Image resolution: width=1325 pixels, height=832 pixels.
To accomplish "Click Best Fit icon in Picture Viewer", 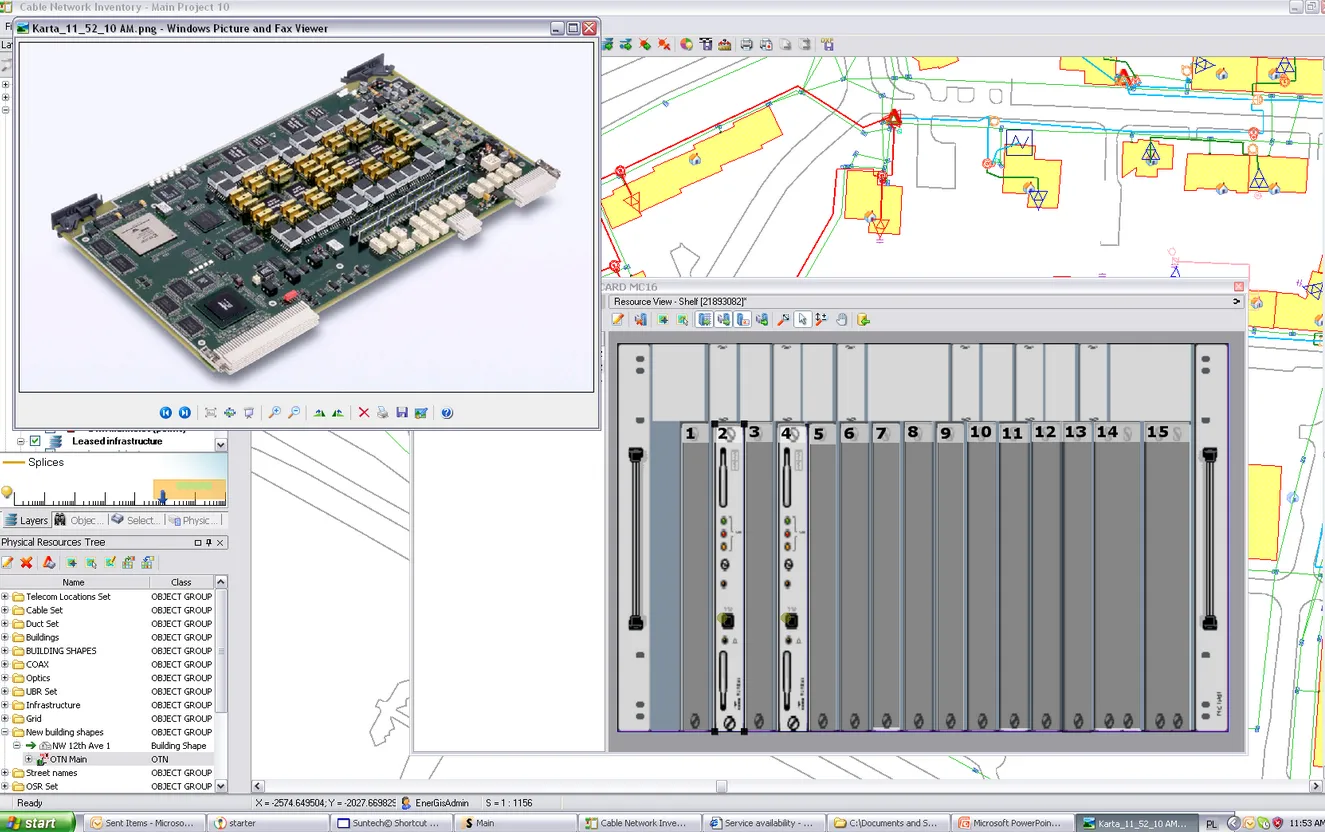I will click(x=211, y=413).
